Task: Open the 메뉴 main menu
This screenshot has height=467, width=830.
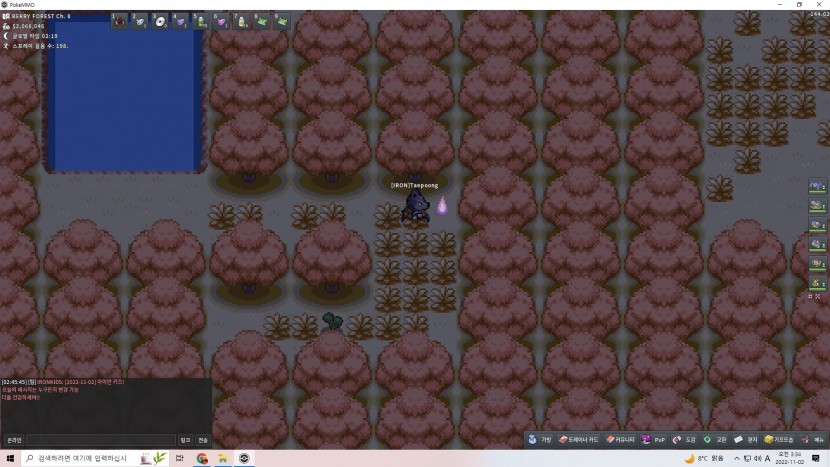Action: click(x=813, y=439)
